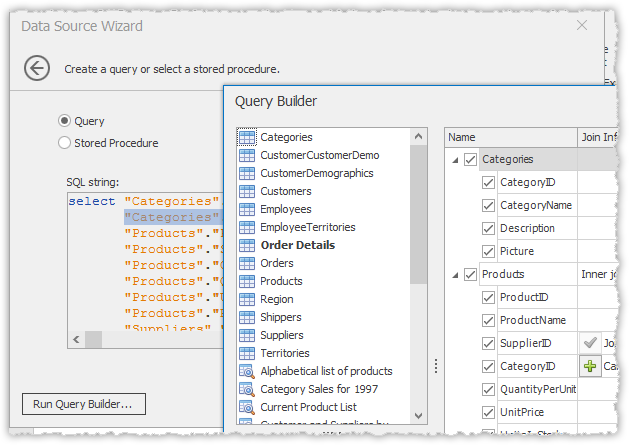
Task: Click the Run Query Builder button
Action: pyautogui.click(x=83, y=404)
